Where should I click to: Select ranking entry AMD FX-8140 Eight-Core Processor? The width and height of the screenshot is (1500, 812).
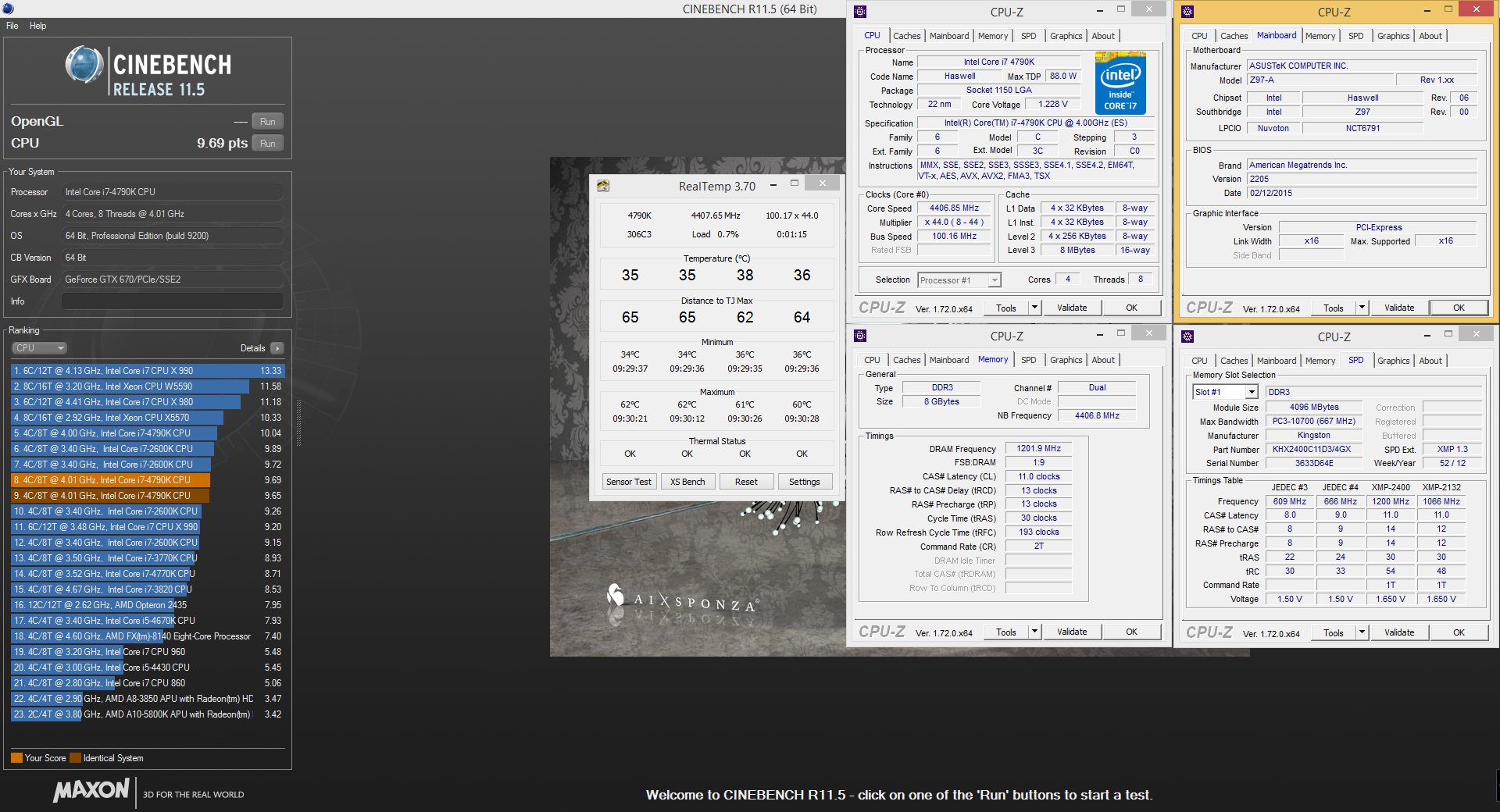coord(148,636)
